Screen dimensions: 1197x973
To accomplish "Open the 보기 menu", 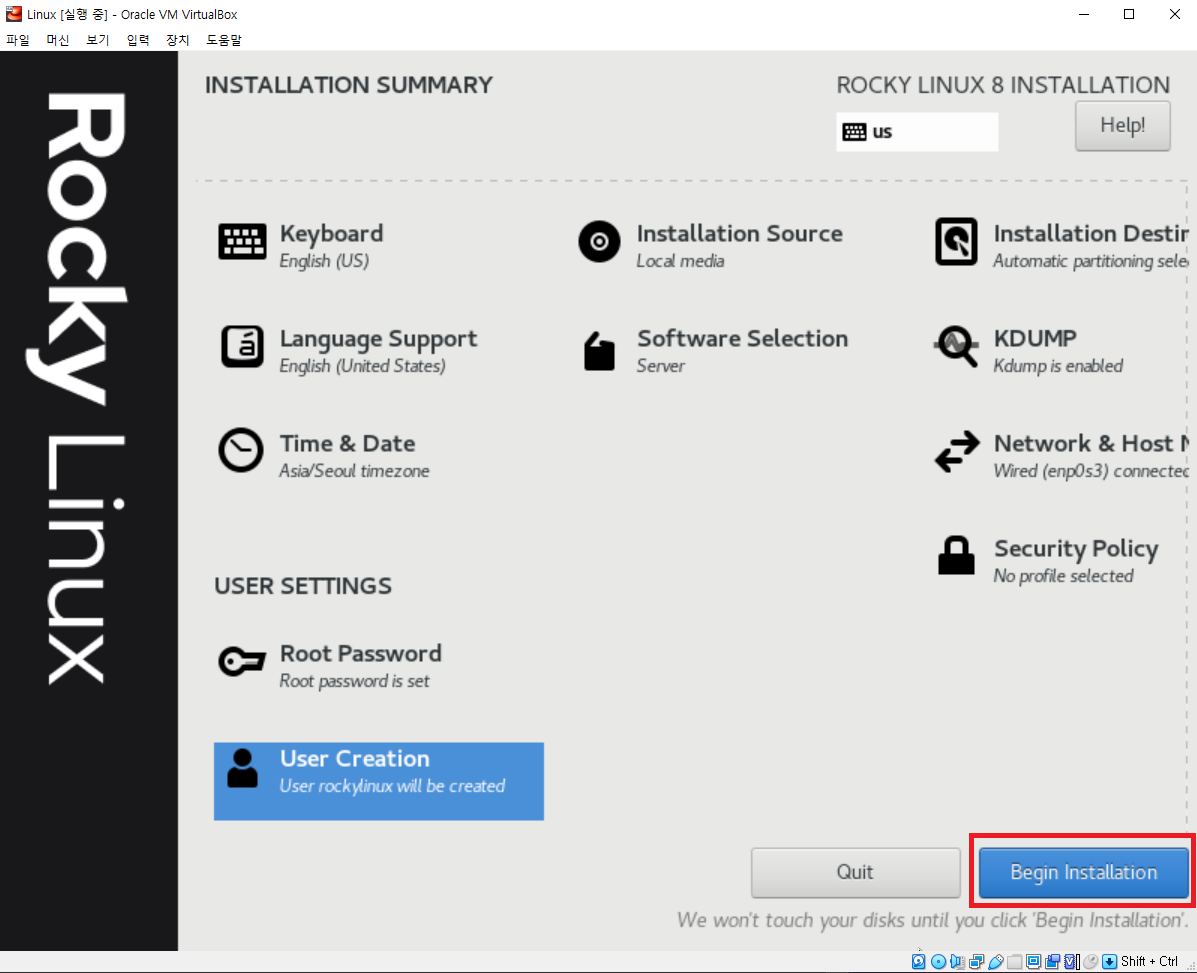I will 98,40.
